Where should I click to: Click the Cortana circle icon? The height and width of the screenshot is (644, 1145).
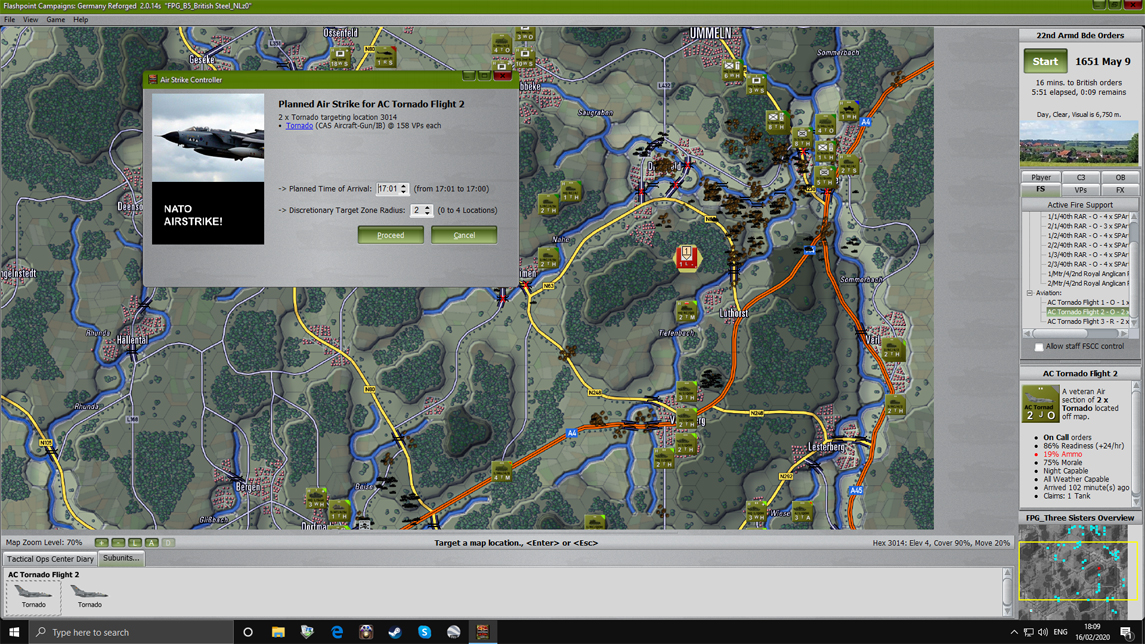(248, 632)
